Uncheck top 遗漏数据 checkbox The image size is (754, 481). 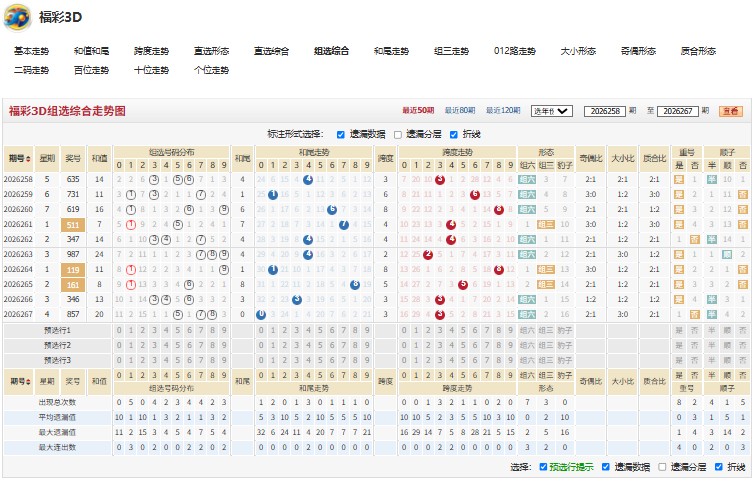pyautogui.click(x=341, y=135)
